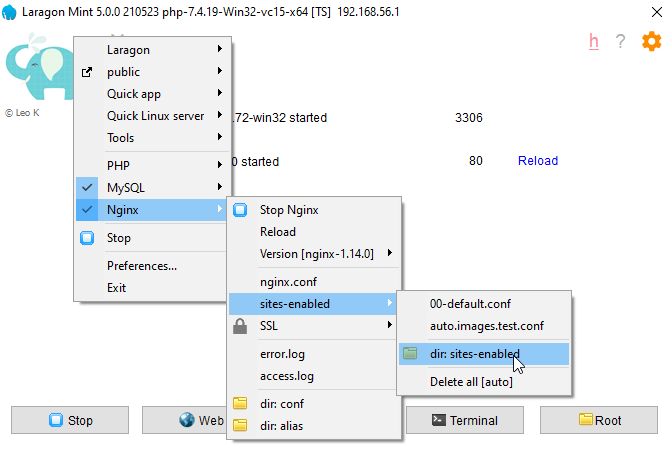Click the orange settings gear icon
Viewport: 670px width, 449px height.
click(651, 41)
